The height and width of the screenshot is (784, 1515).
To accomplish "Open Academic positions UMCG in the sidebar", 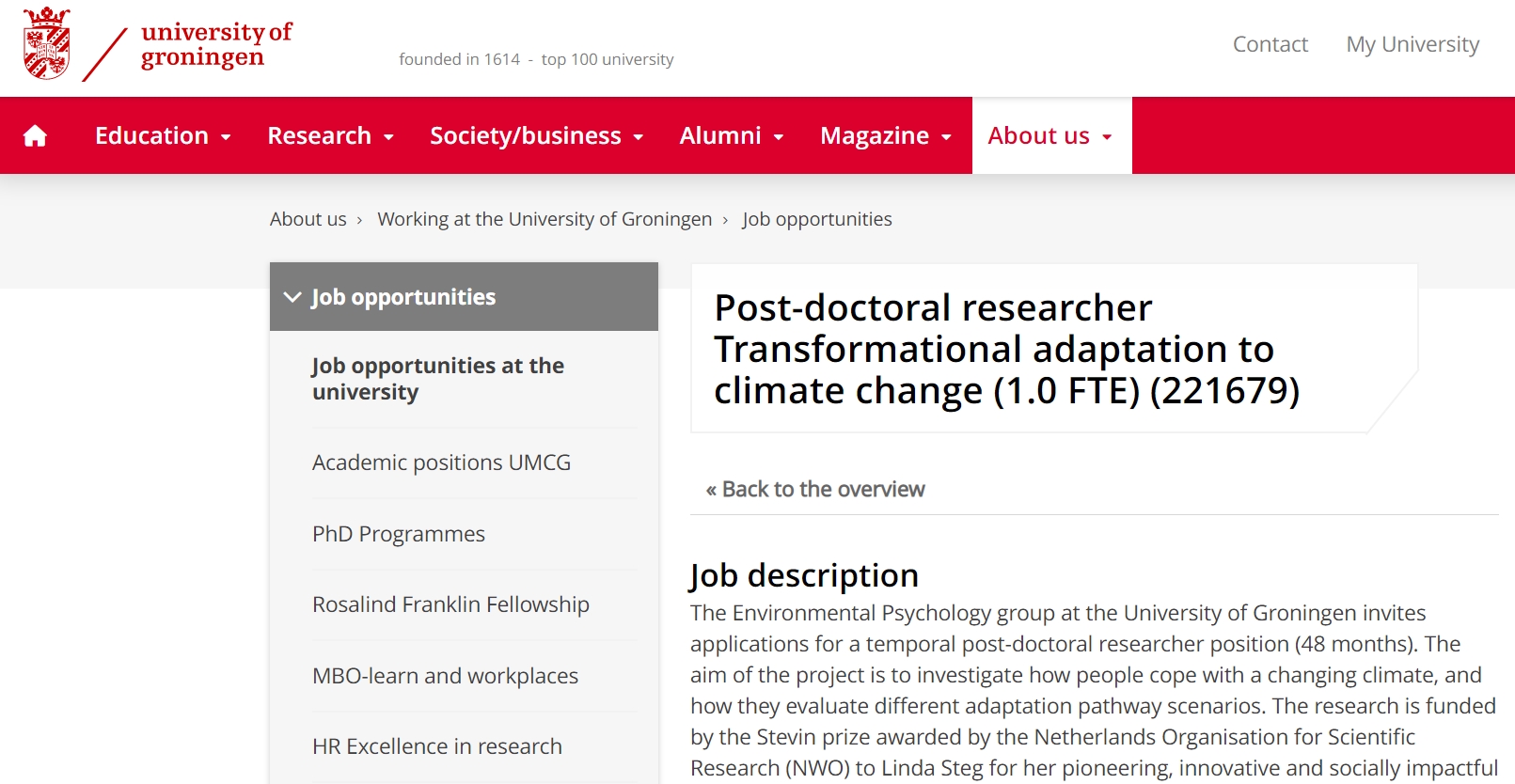I will [x=441, y=463].
